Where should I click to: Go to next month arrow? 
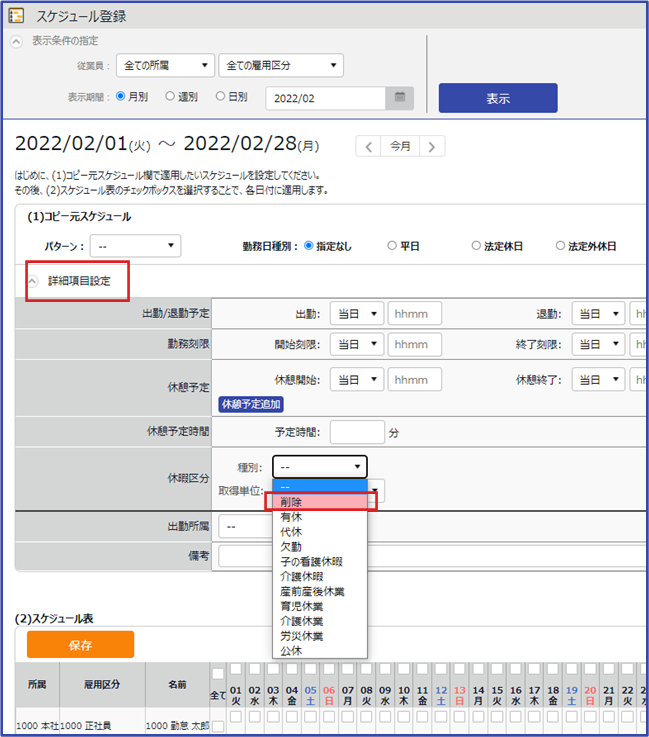coord(432,147)
